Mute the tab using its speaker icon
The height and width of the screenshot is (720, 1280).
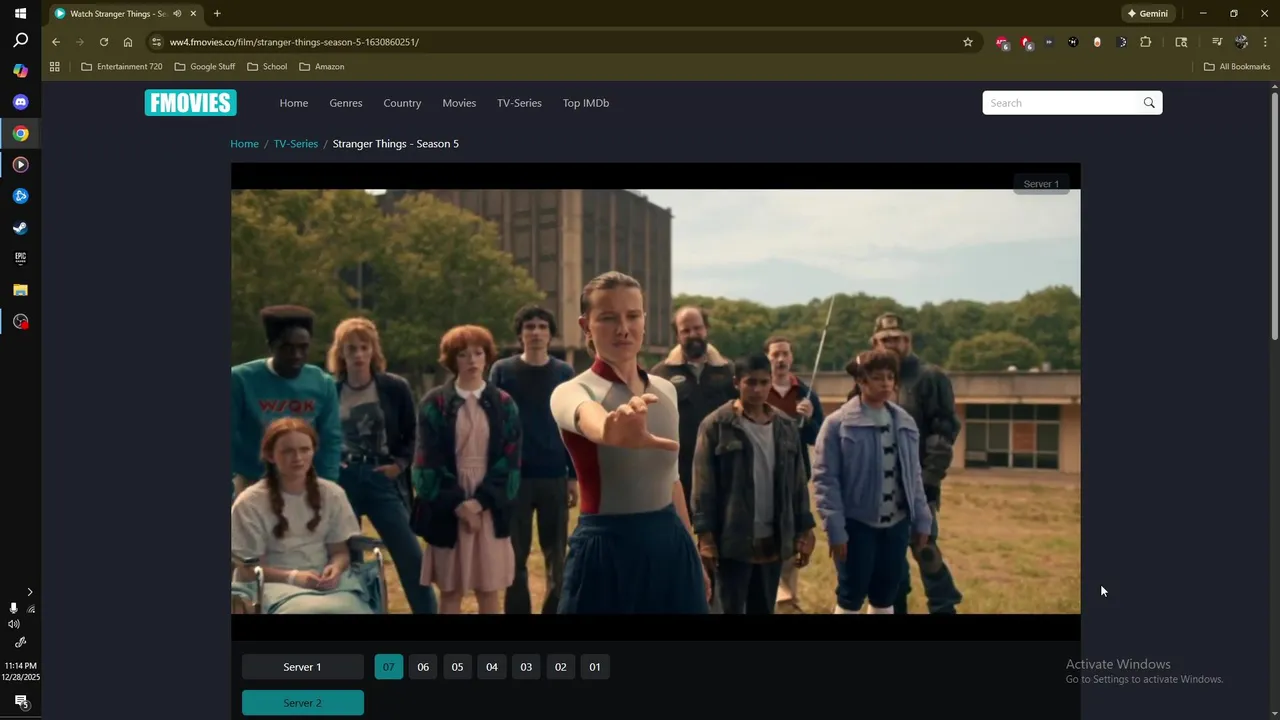[177, 14]
